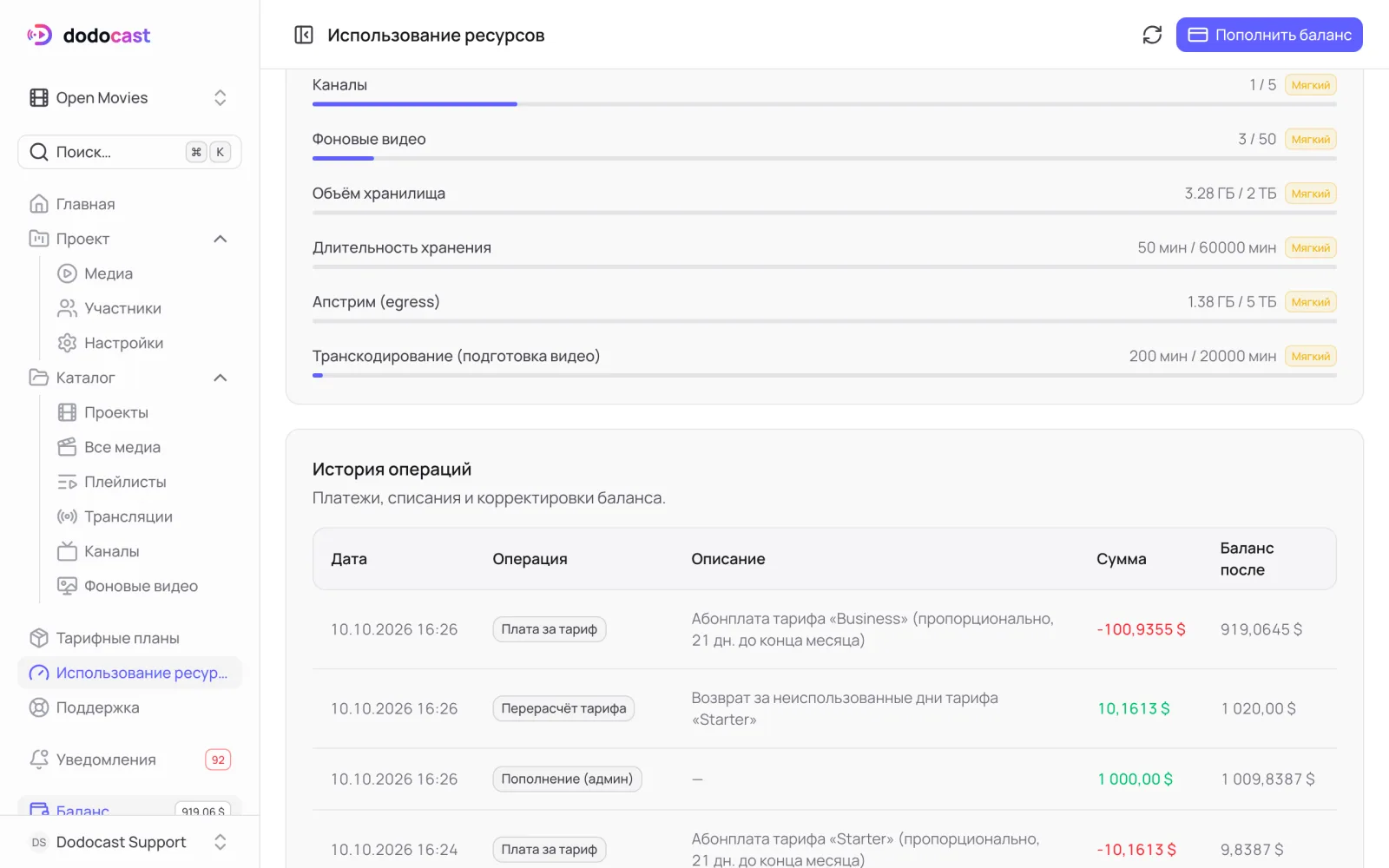Expand the Dodocast Support account menu

[129, 842]
